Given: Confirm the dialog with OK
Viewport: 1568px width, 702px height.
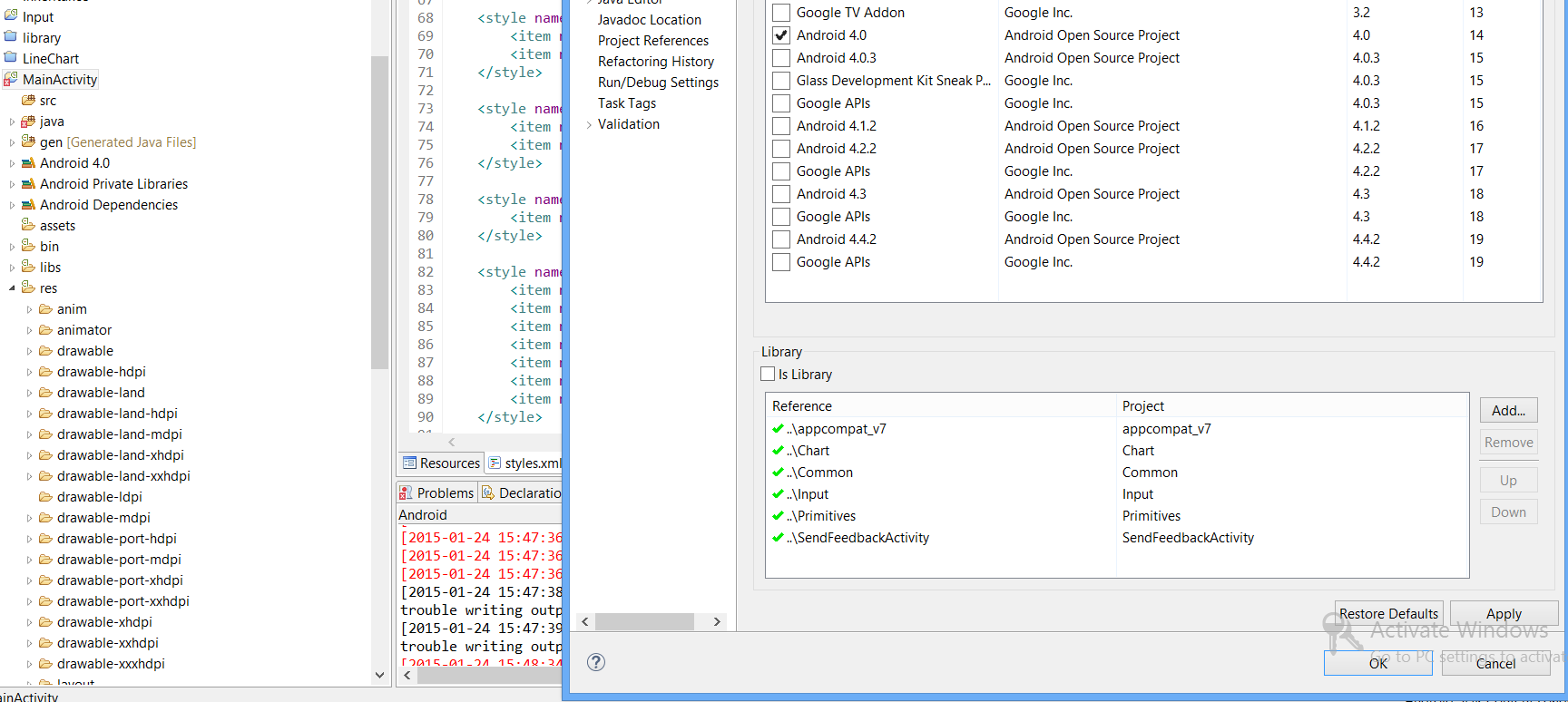Looking at the screenshot, I should [x=1377, y=663].
